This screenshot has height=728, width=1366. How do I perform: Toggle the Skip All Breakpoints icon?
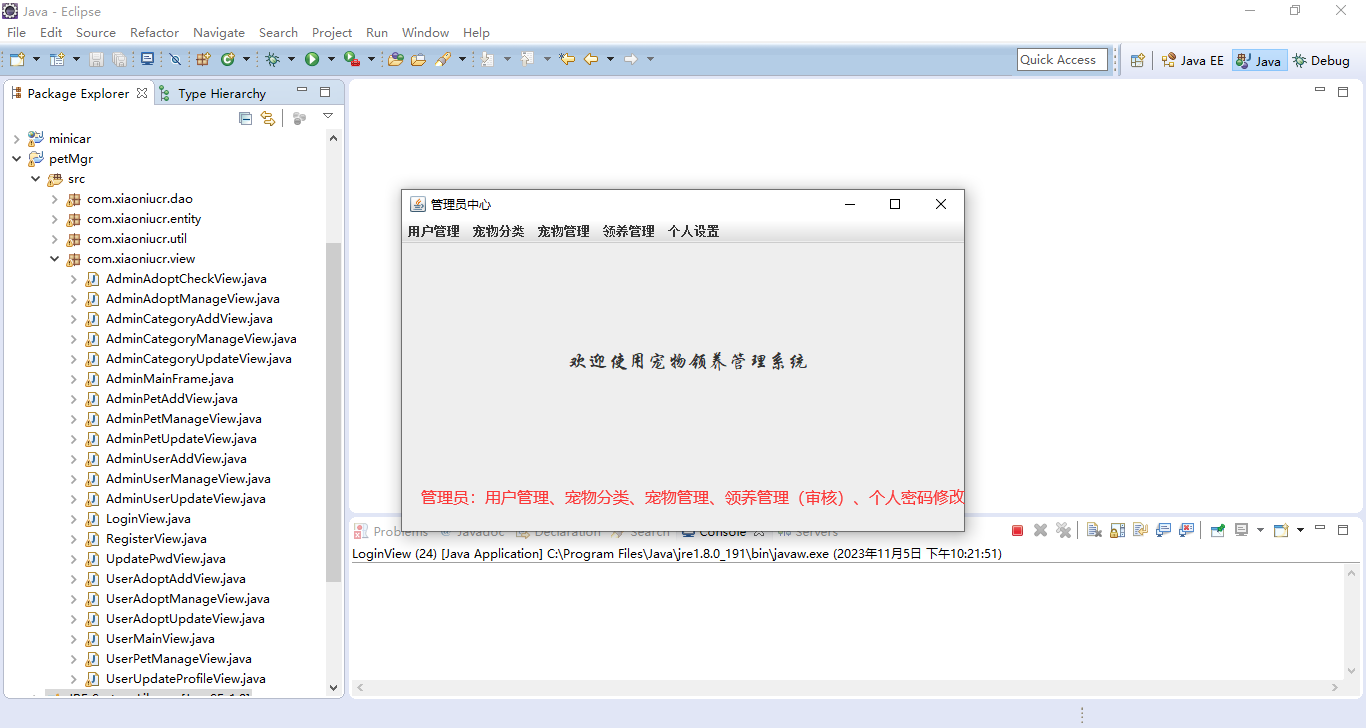(x=174, y=60)
